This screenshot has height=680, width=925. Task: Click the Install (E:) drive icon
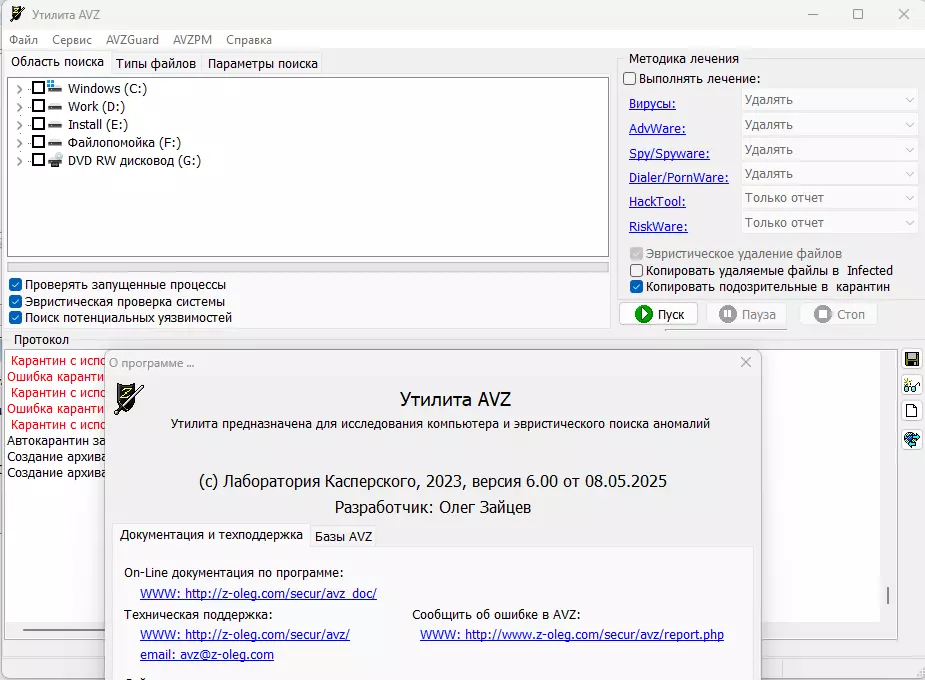55,124
